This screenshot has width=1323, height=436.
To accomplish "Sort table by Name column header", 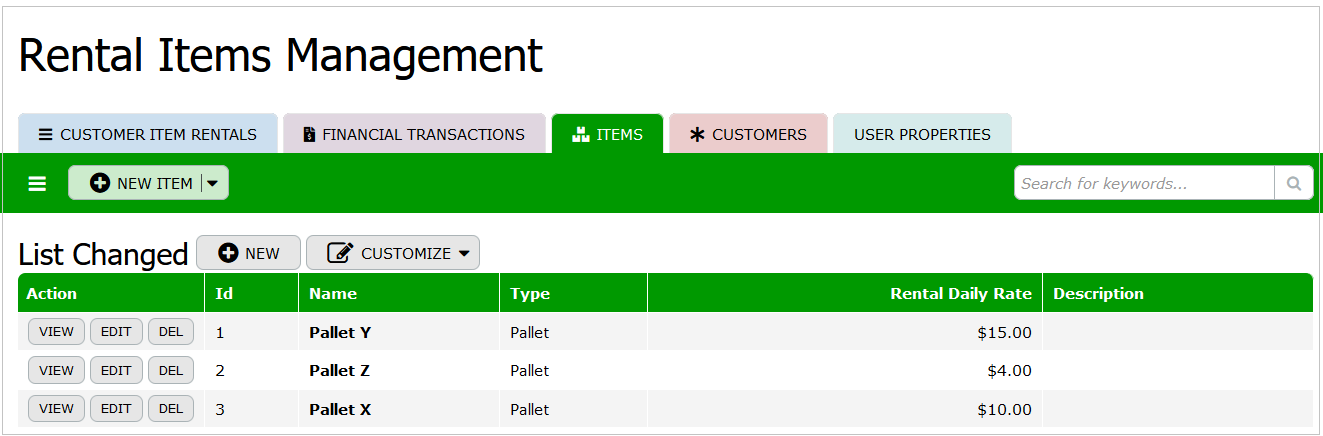I will coord(333,294).
